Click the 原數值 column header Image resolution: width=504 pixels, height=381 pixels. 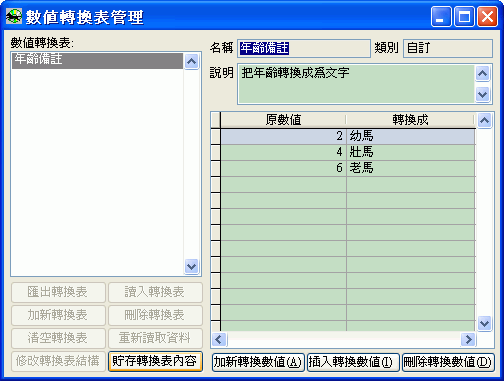[x=283, y=120]
